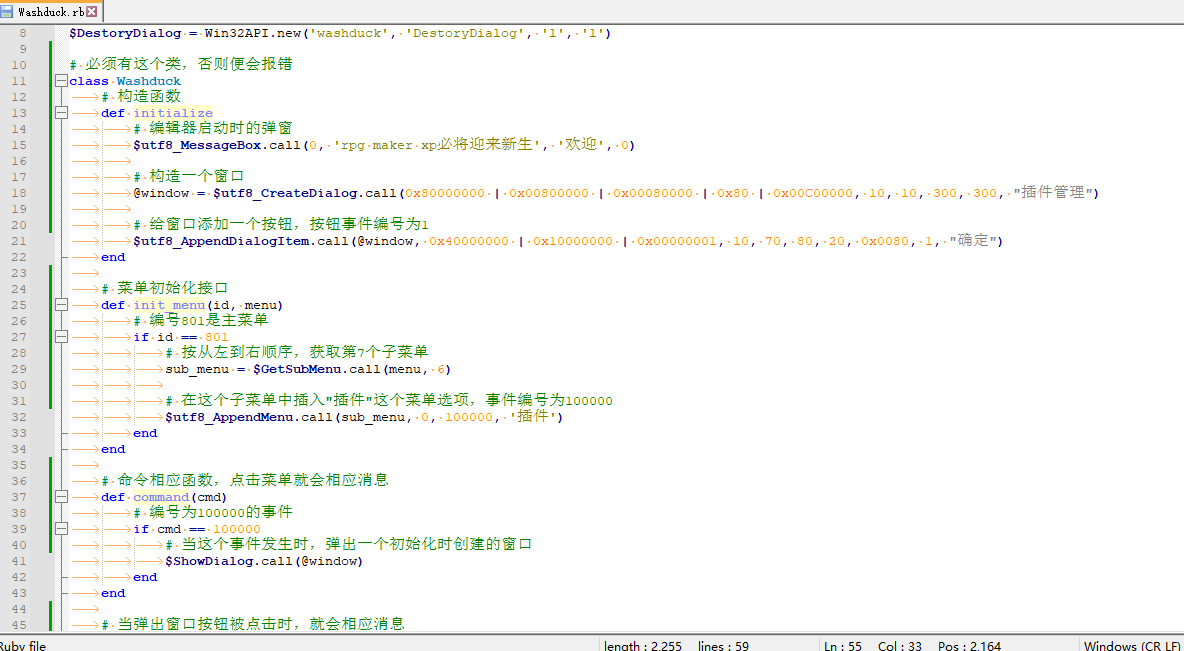Click line number 32 in the margin
The width and height of the screenshot is (1184, 651).
pos(20,417)
